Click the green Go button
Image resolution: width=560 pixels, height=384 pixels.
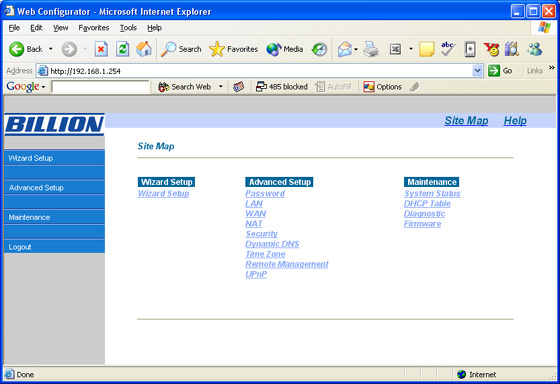coord(500,71)
